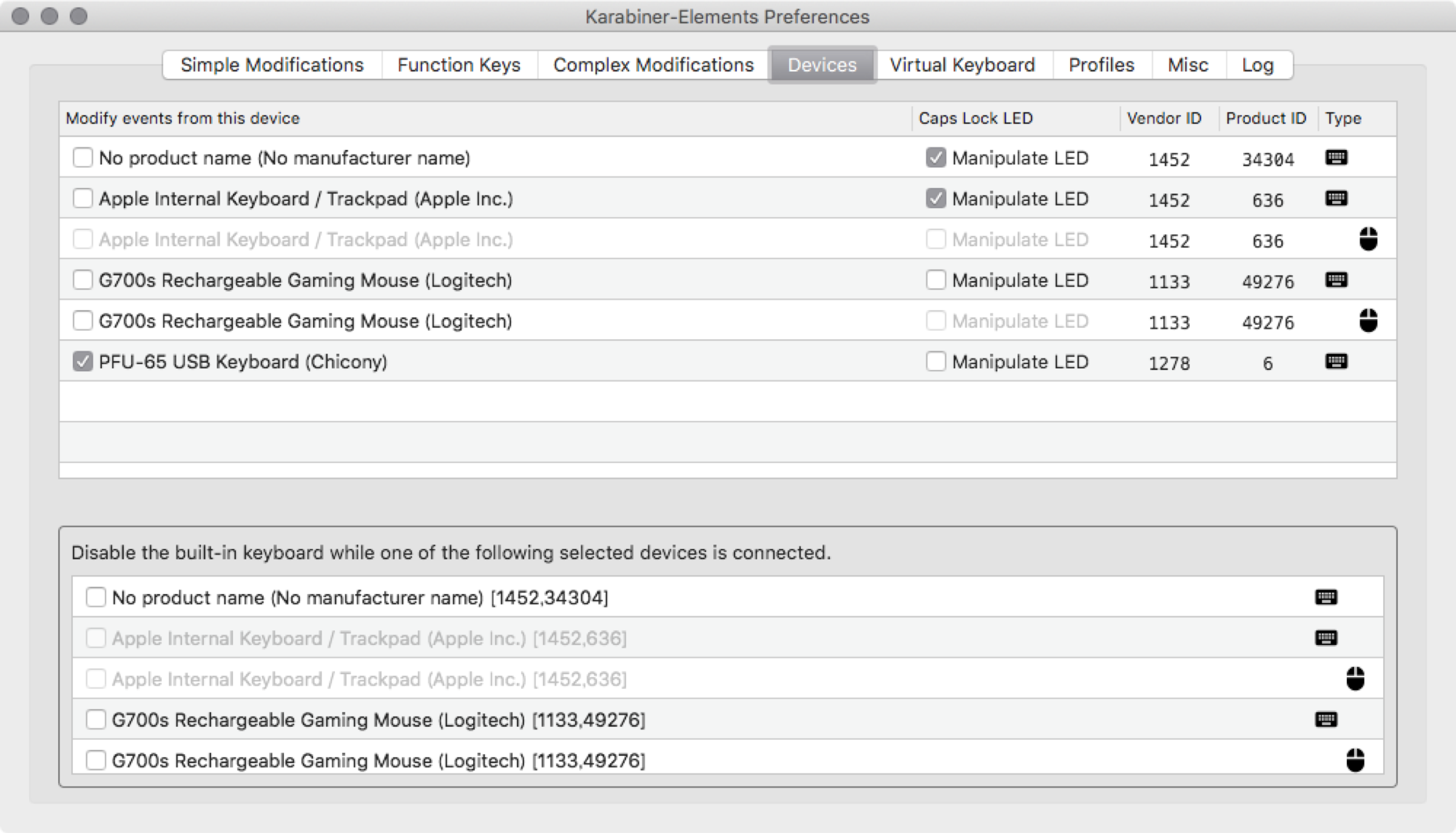Click mouse icon in upper G700s Logitech row
1456x833 pixels.
(1368, 320)
